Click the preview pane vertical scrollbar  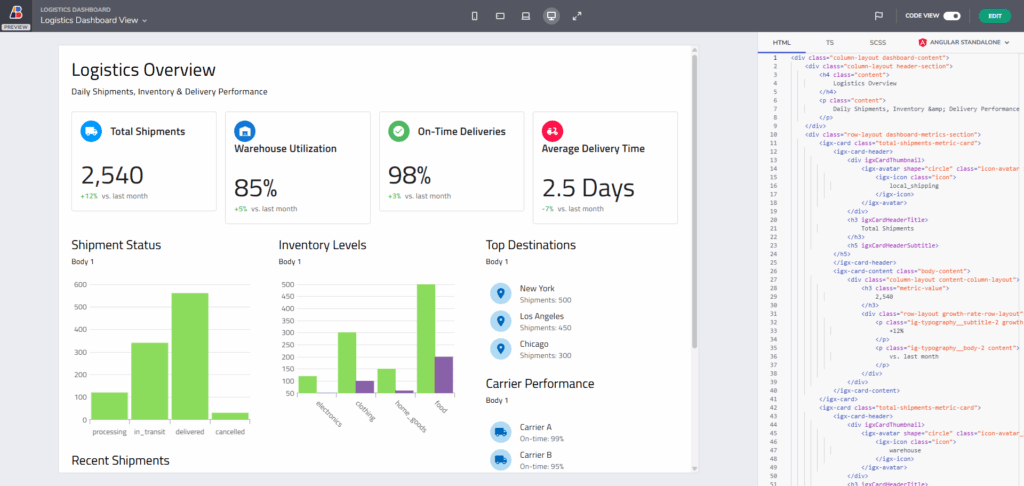(x=694, y=200)
